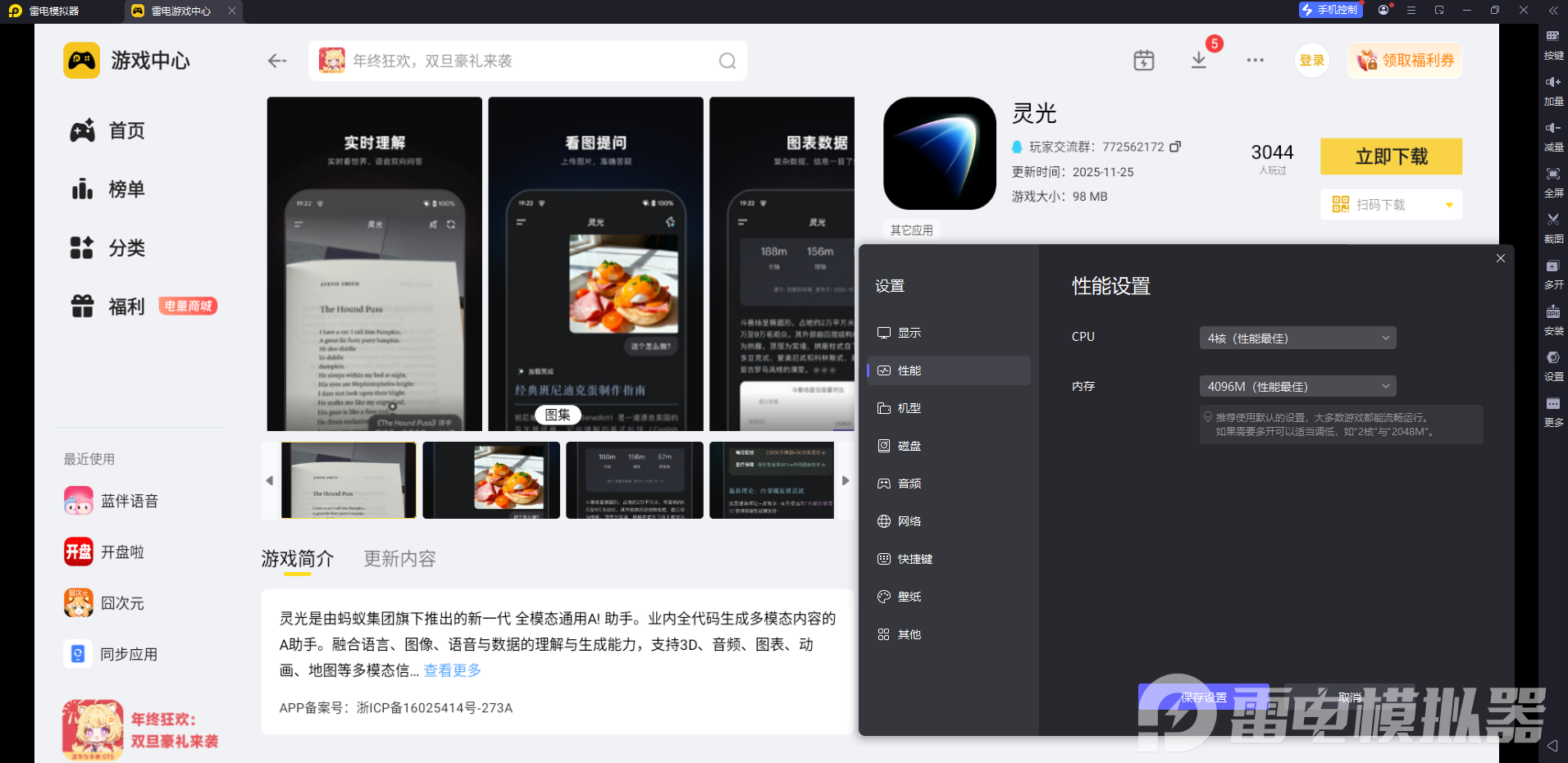The height and width of the screenshot is (763, 1568).
Task: Open the 图集 gallery button
Action: [558, 415]
